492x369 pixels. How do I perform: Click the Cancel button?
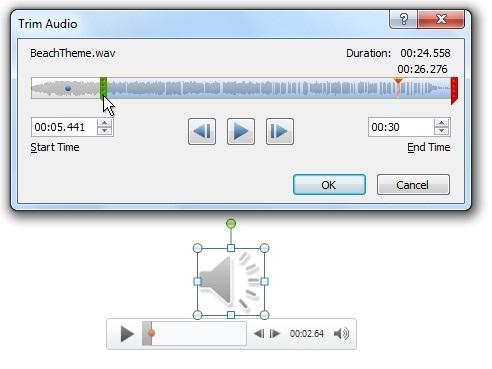[x=413, y=185]
